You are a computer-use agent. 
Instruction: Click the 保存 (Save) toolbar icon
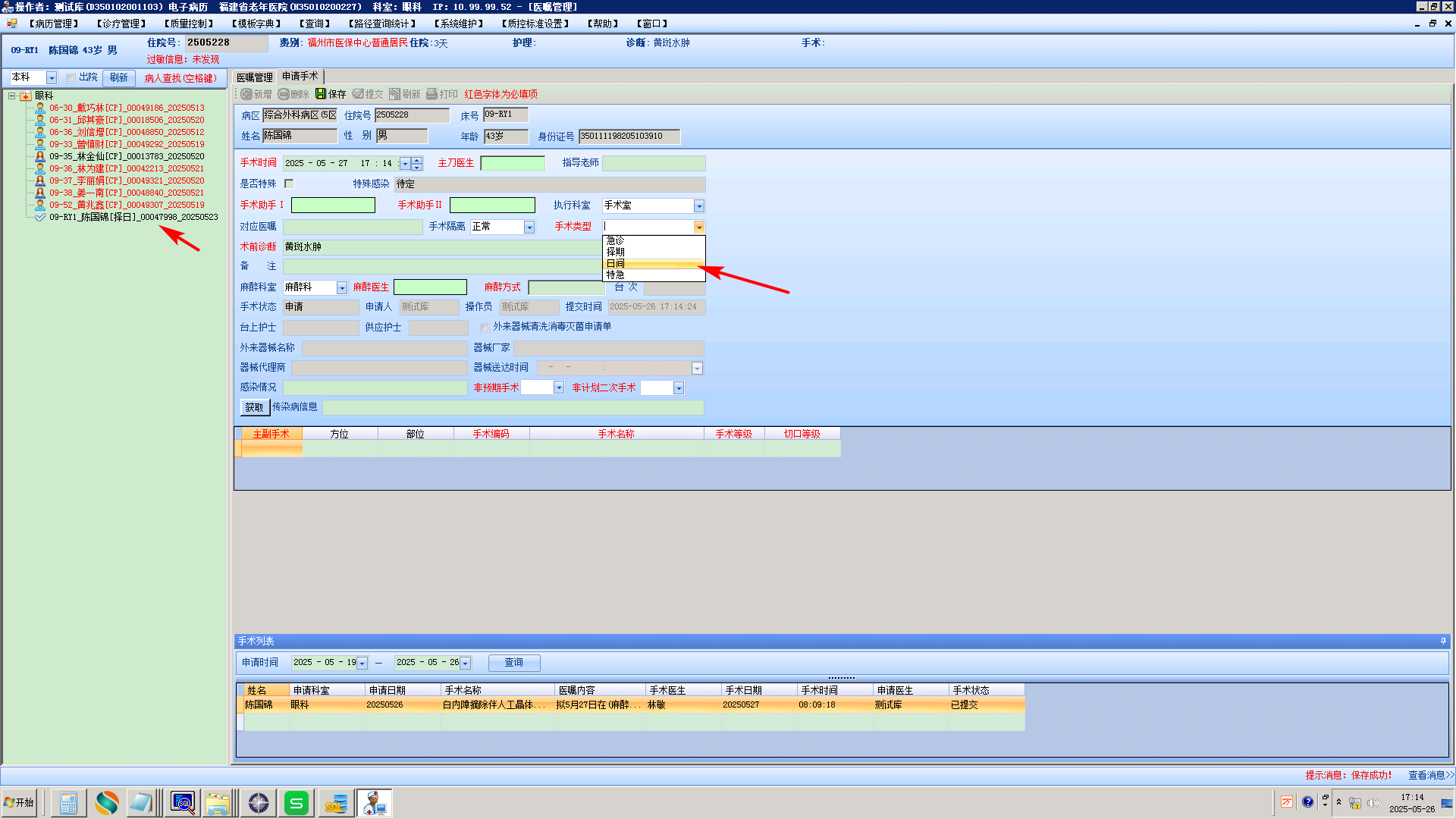[321, 94]
